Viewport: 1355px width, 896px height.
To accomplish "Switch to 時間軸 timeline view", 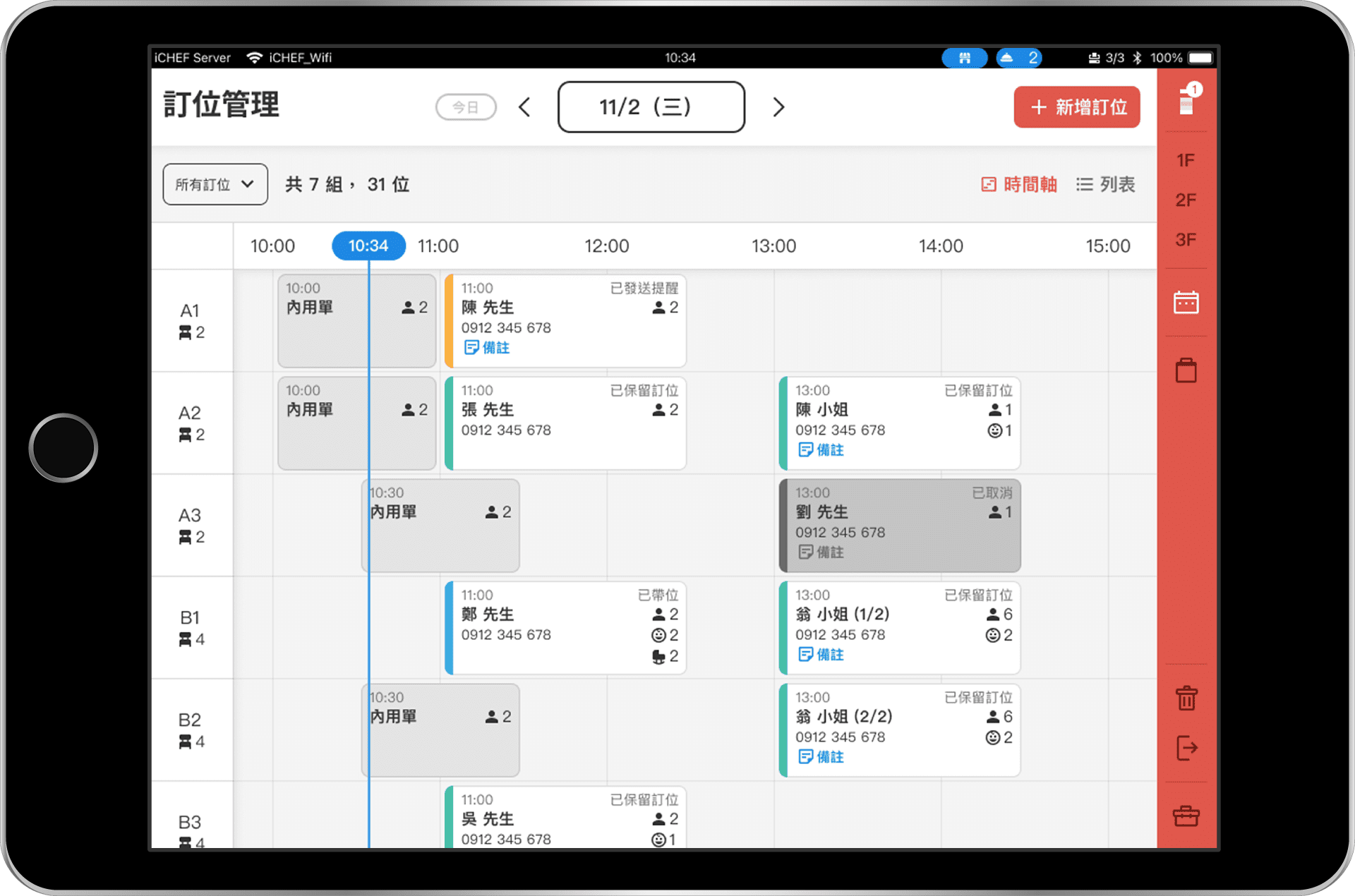I will tap(1019, 185).
